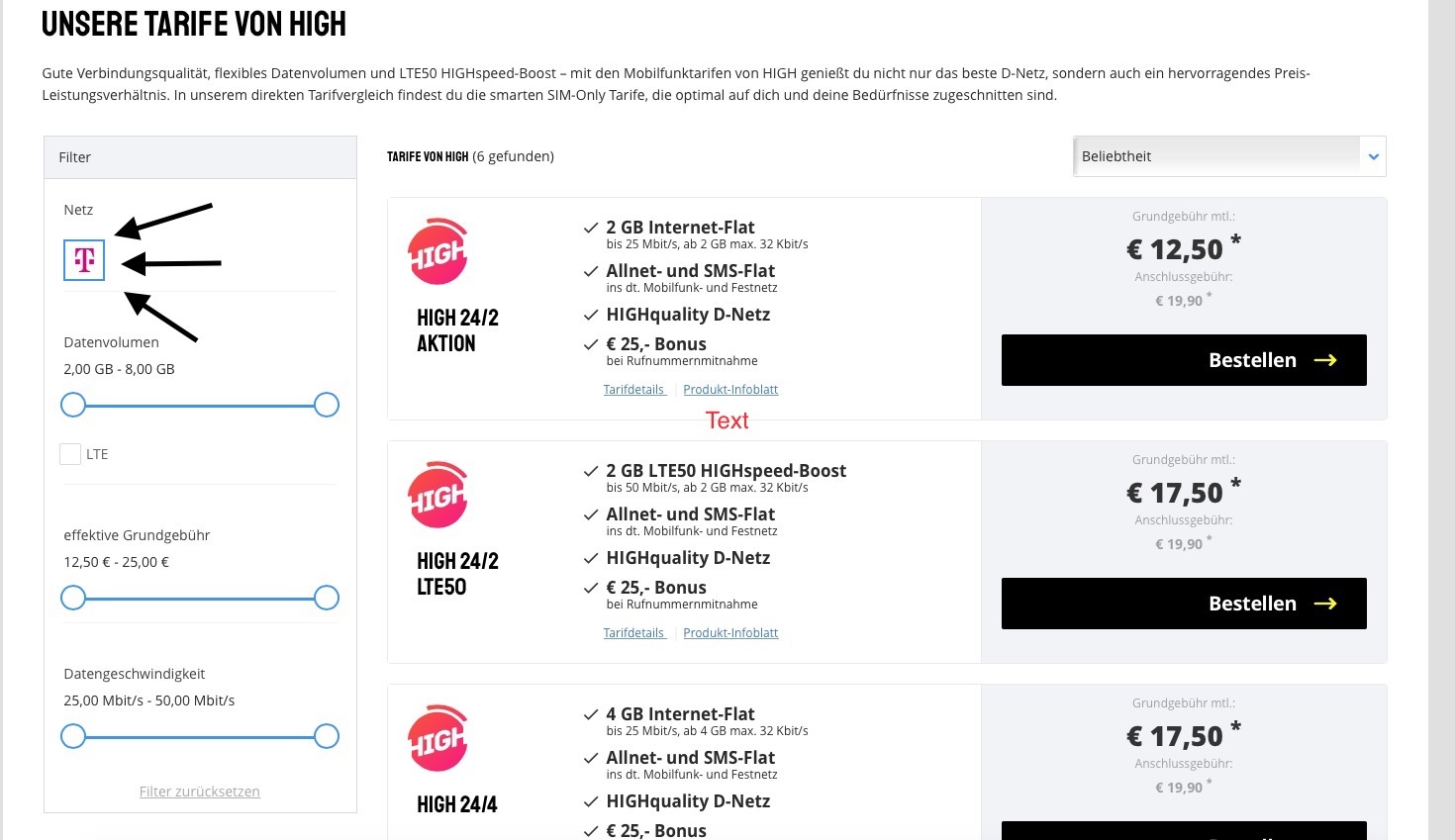Image resolution: width=1455 pixels, height=840 pixels.
Task: Click the HIGH logo of HIGH 24/4 tariff
Action: pyautogui.click(x=437, y=738)
